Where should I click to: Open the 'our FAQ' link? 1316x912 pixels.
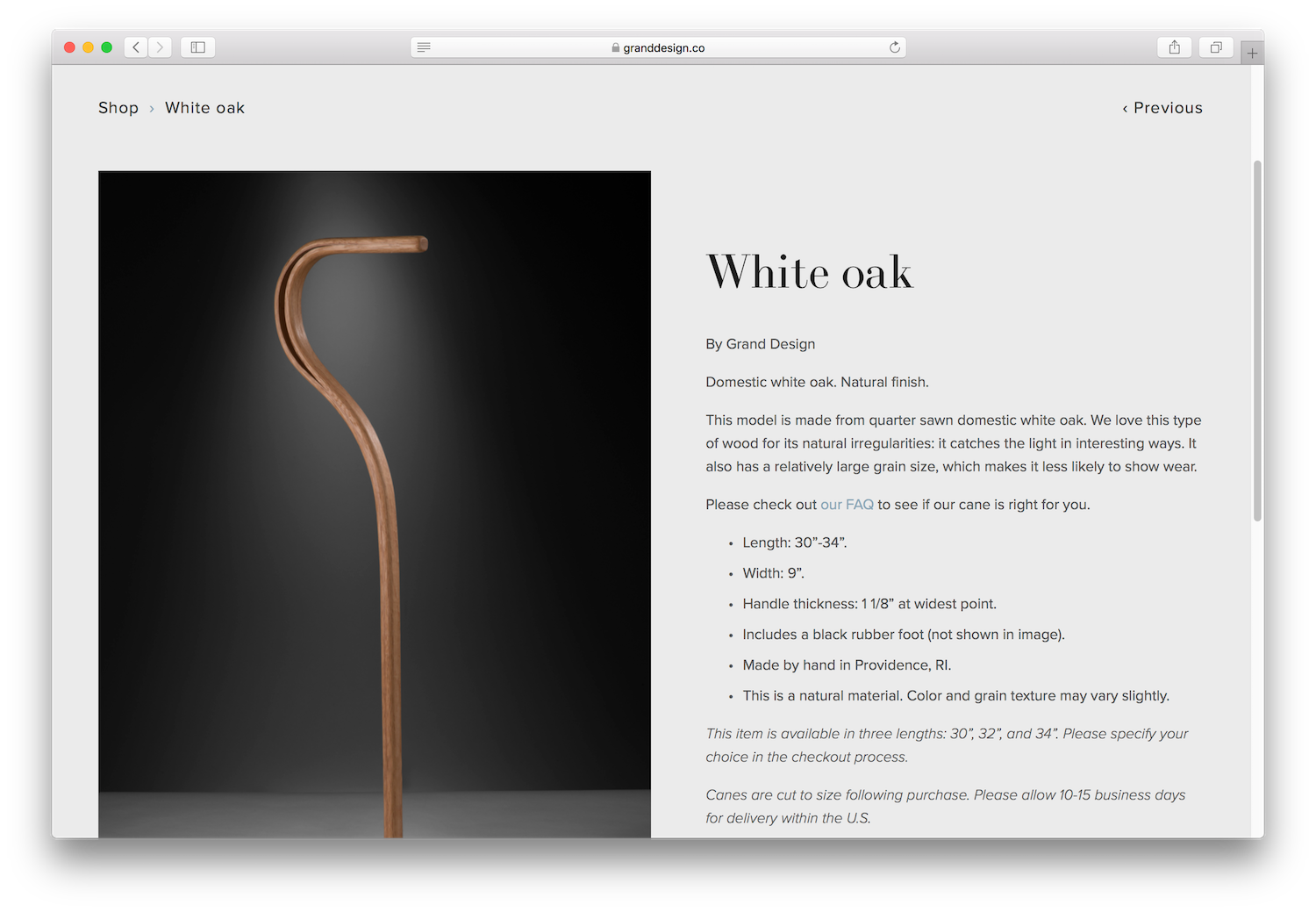point(847,505)
